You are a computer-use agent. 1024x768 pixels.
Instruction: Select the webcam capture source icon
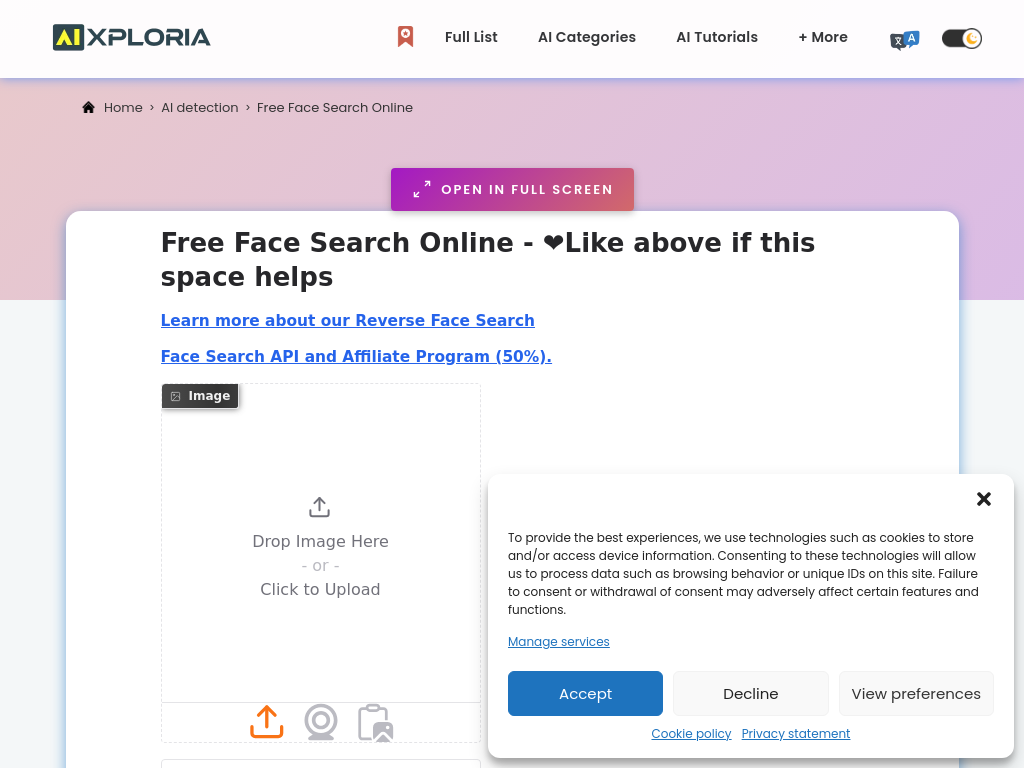coord(320,721)
